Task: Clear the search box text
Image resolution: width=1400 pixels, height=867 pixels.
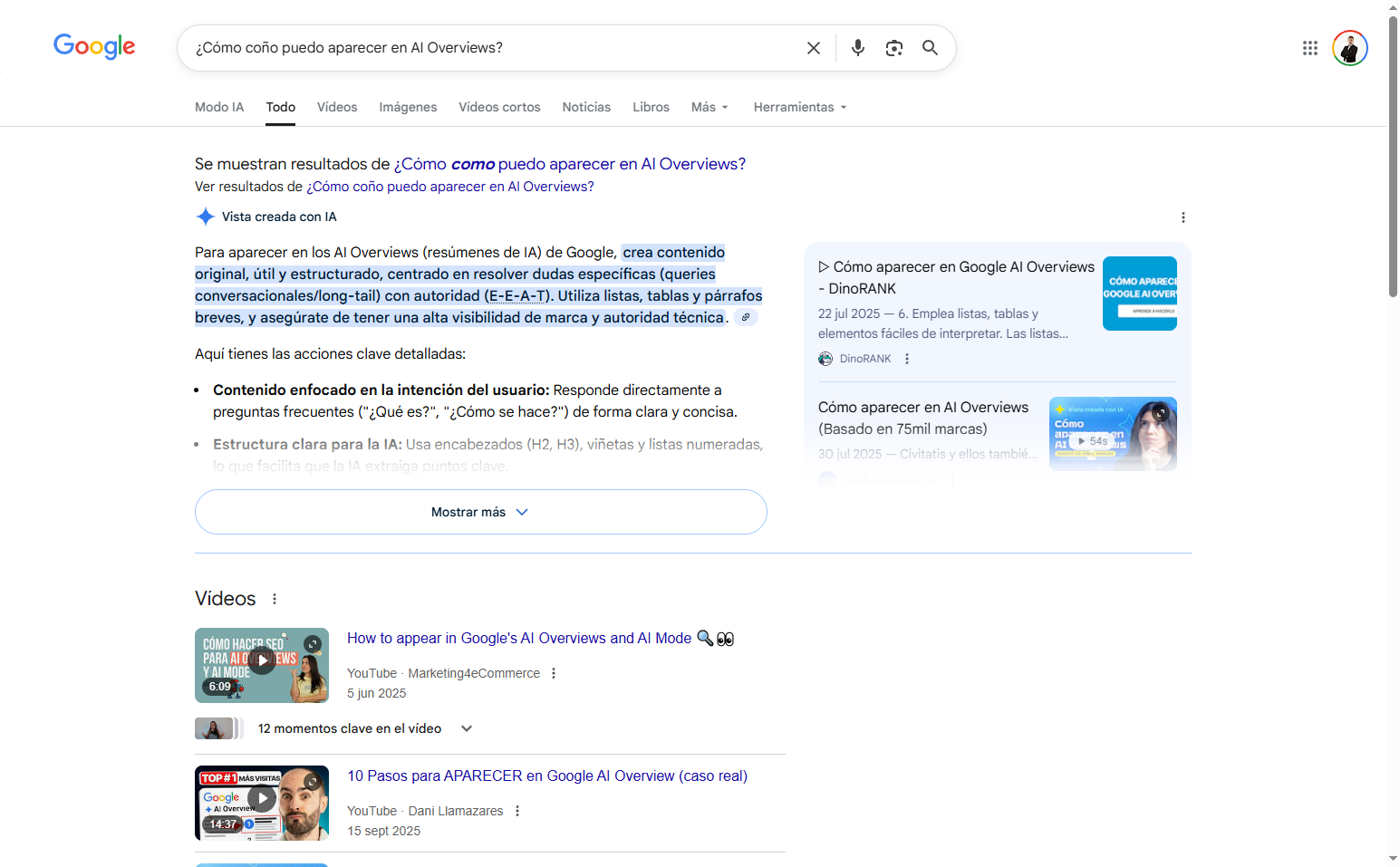Action: coord(813,48)
